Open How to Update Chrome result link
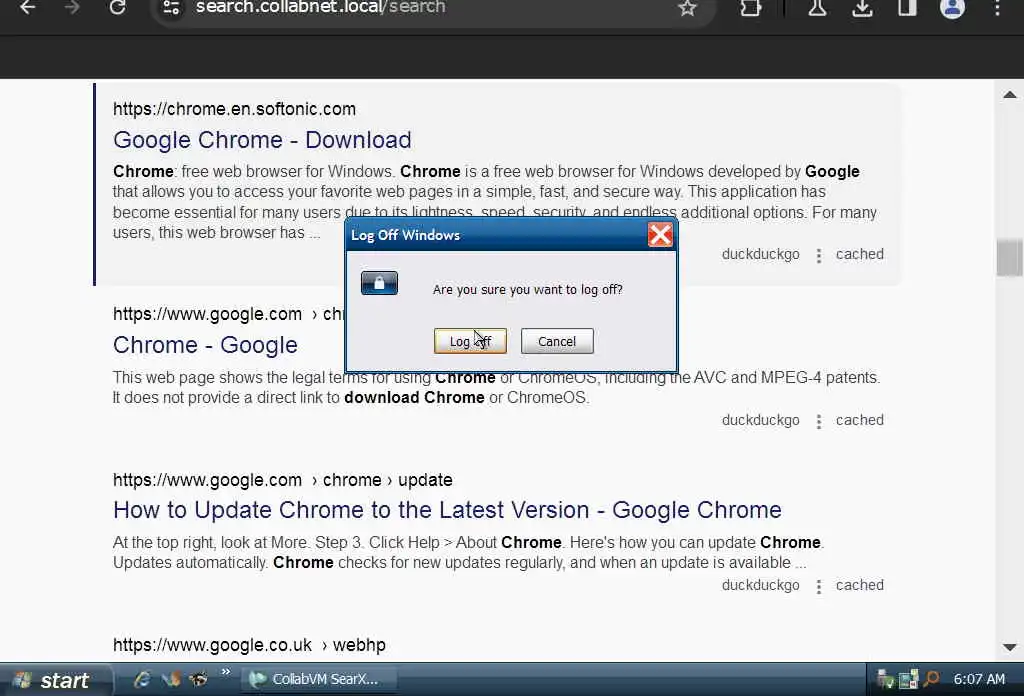1024x696 pixels. click(447, 510)
